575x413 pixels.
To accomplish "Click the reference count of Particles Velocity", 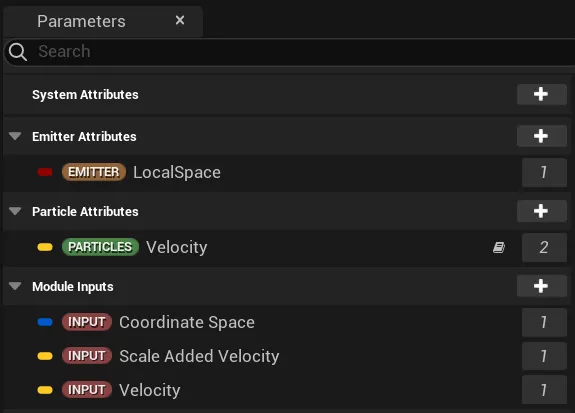I will (544, 247).
